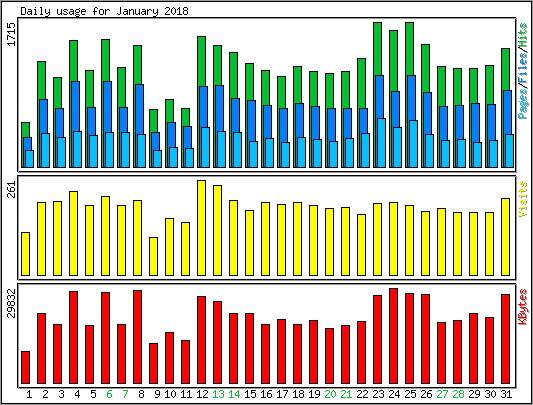
Task: Click day 12 label on the x-axis
Action: click(x=202, y=394)
